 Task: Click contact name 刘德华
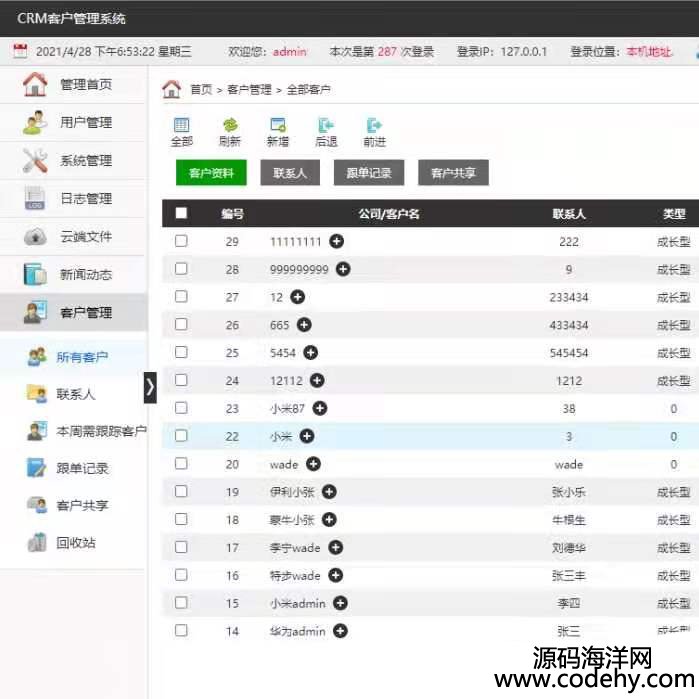[569, 547]
